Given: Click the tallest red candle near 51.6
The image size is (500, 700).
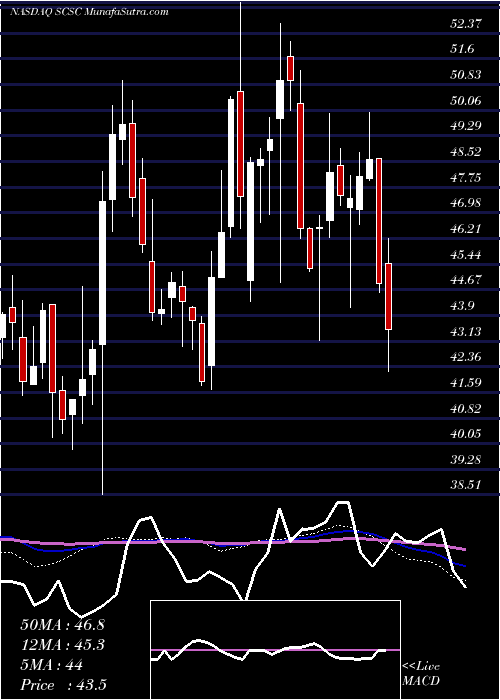Looking at the screenshot, I should (291, 68).
